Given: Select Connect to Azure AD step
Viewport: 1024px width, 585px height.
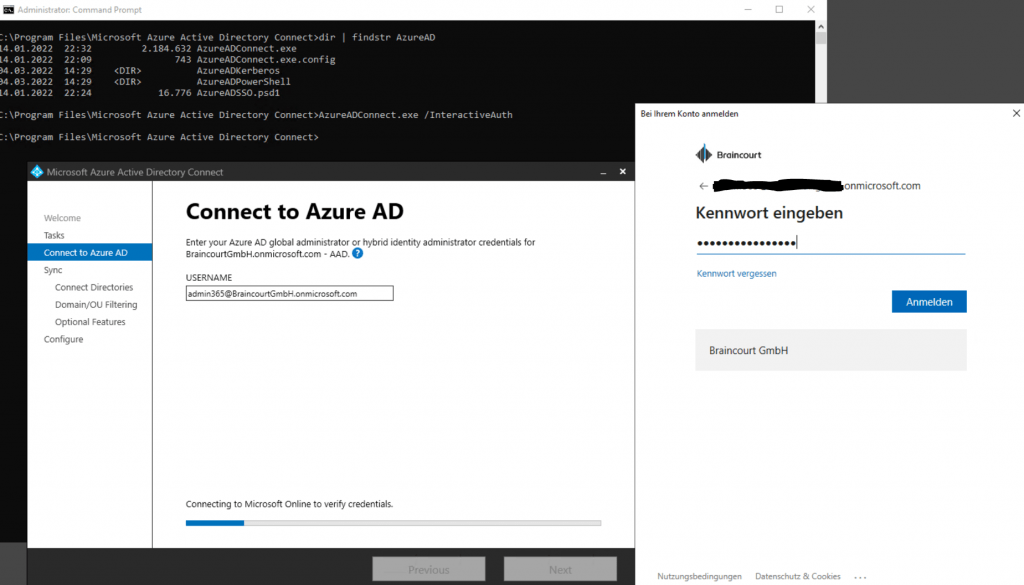Looking at the screenshot, I should [89, 253].
